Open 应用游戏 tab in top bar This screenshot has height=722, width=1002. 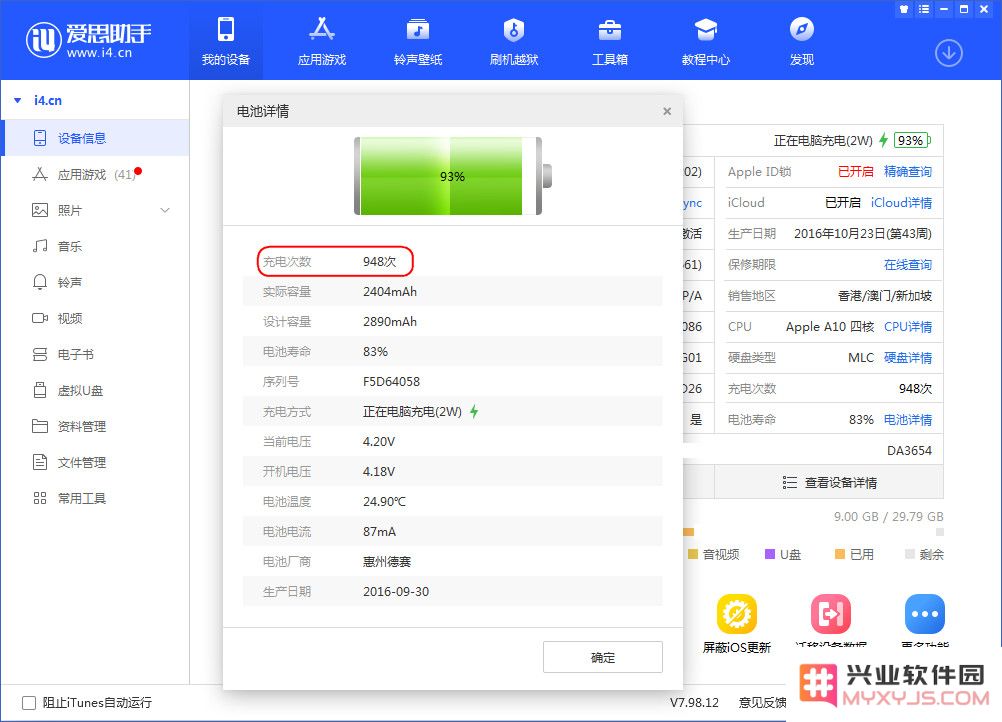coord(321,41)
